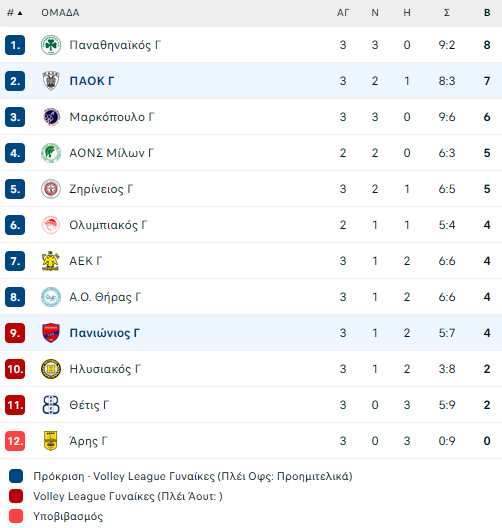Click the Panionios shield logo

[51, 333]
